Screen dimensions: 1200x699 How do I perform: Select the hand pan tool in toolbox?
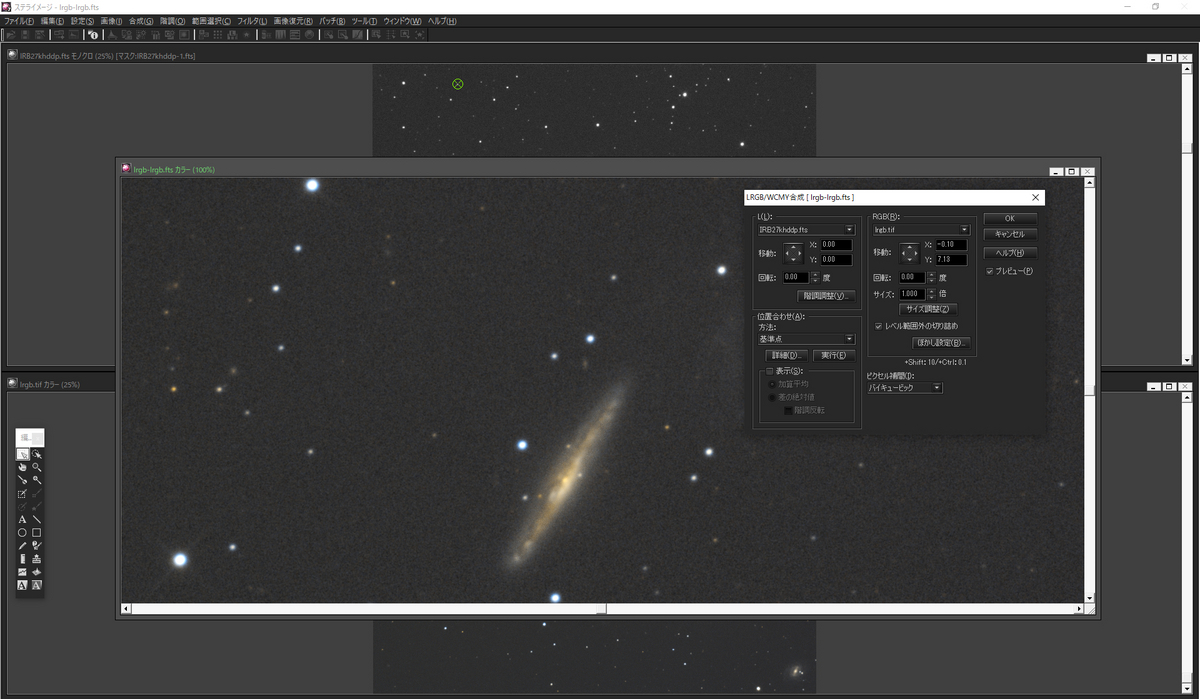[22, 467]
